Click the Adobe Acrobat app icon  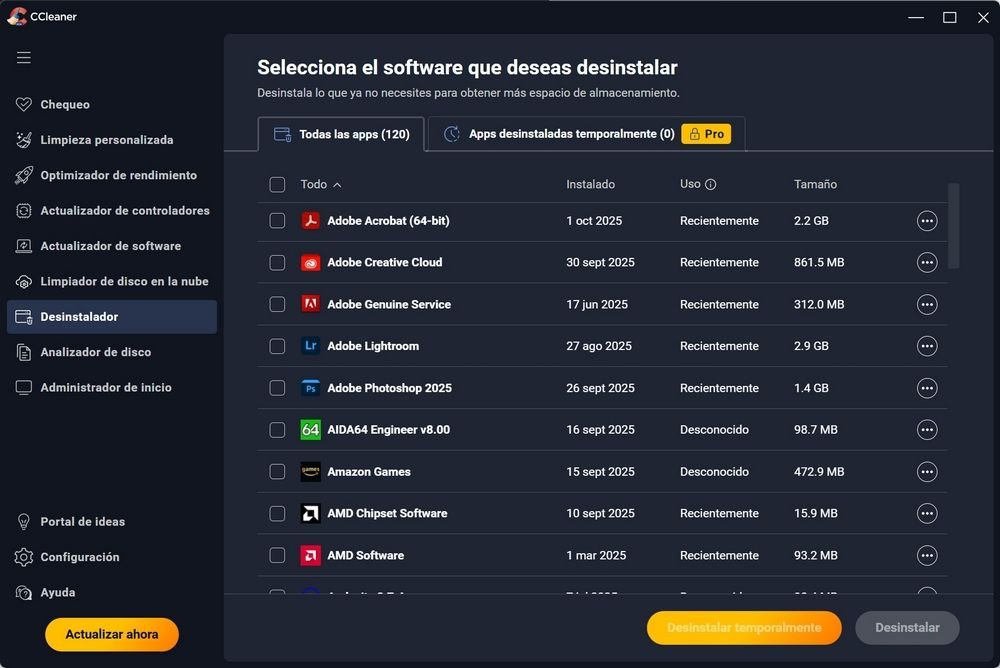pyautogui.click(x=311, y=221)
